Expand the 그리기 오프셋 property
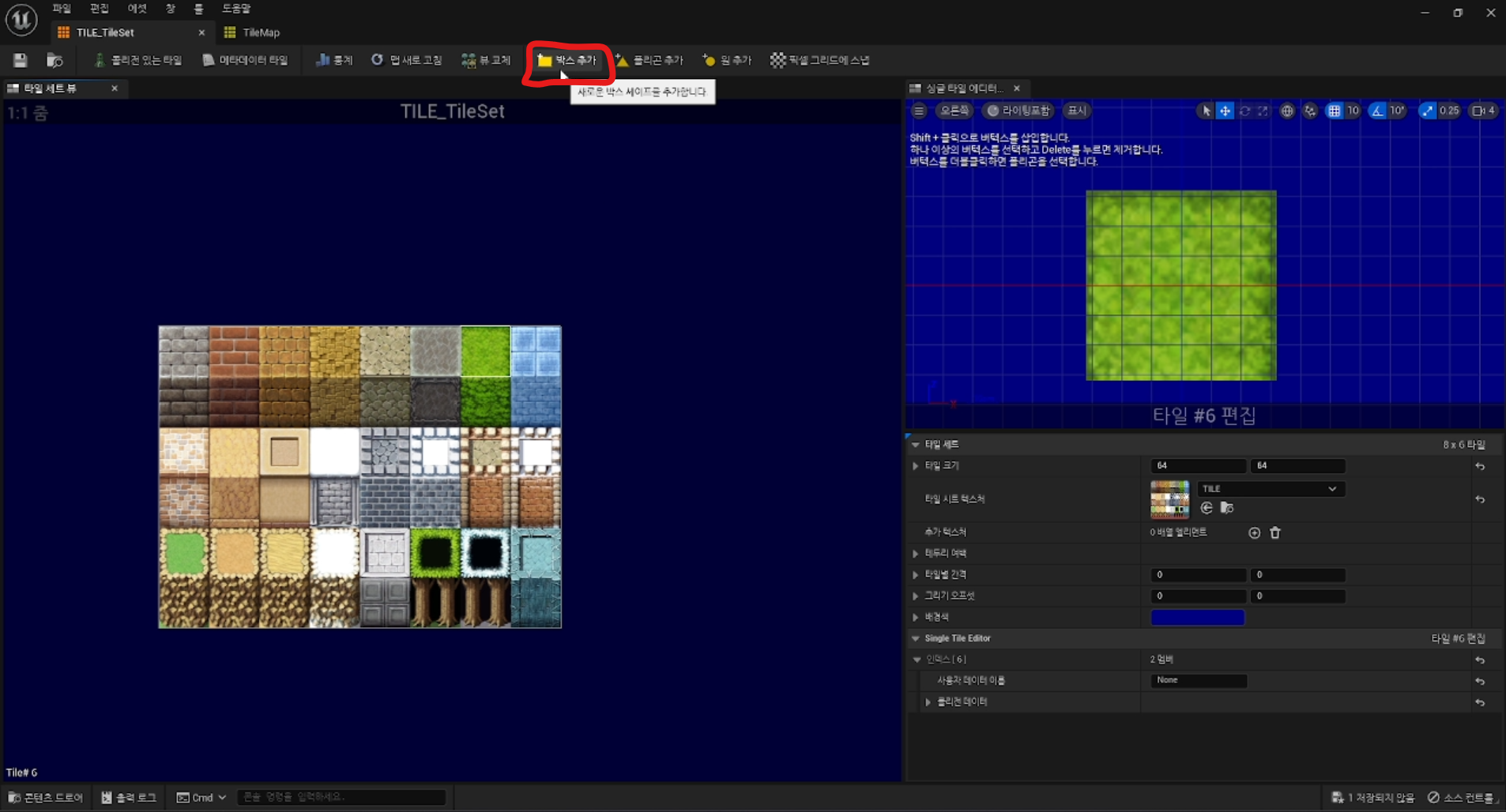The height and width of the screenshot is (812, 1506). coord(916,596)
